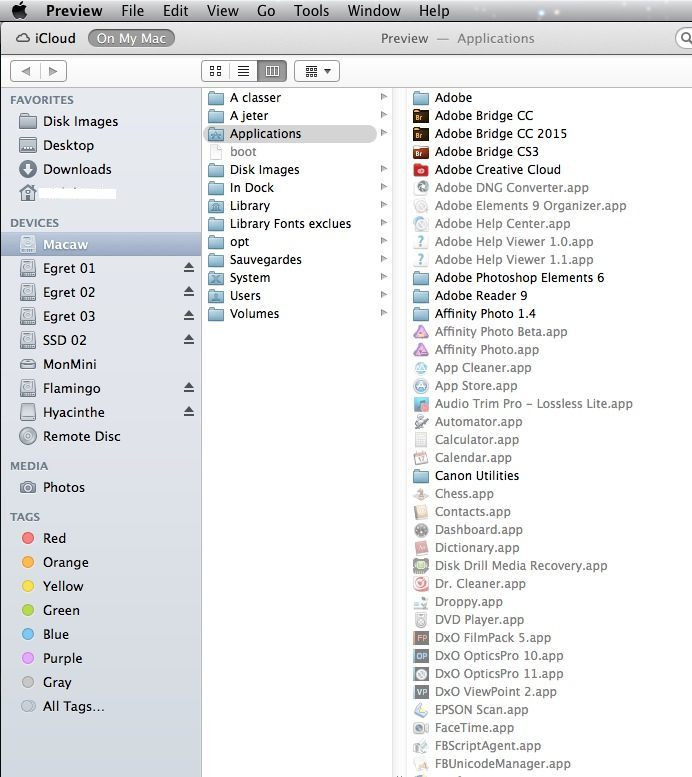The image size is (692, 777).
Task: Click the Adobe Bridge CC icon
Action: click(x=421, y=116)
